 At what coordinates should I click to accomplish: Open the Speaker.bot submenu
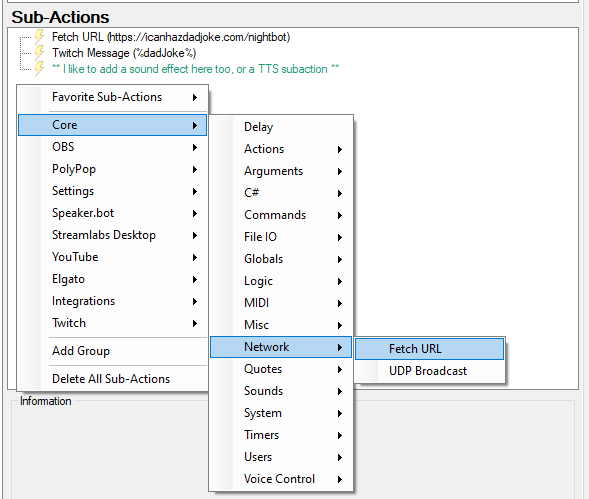113,213
